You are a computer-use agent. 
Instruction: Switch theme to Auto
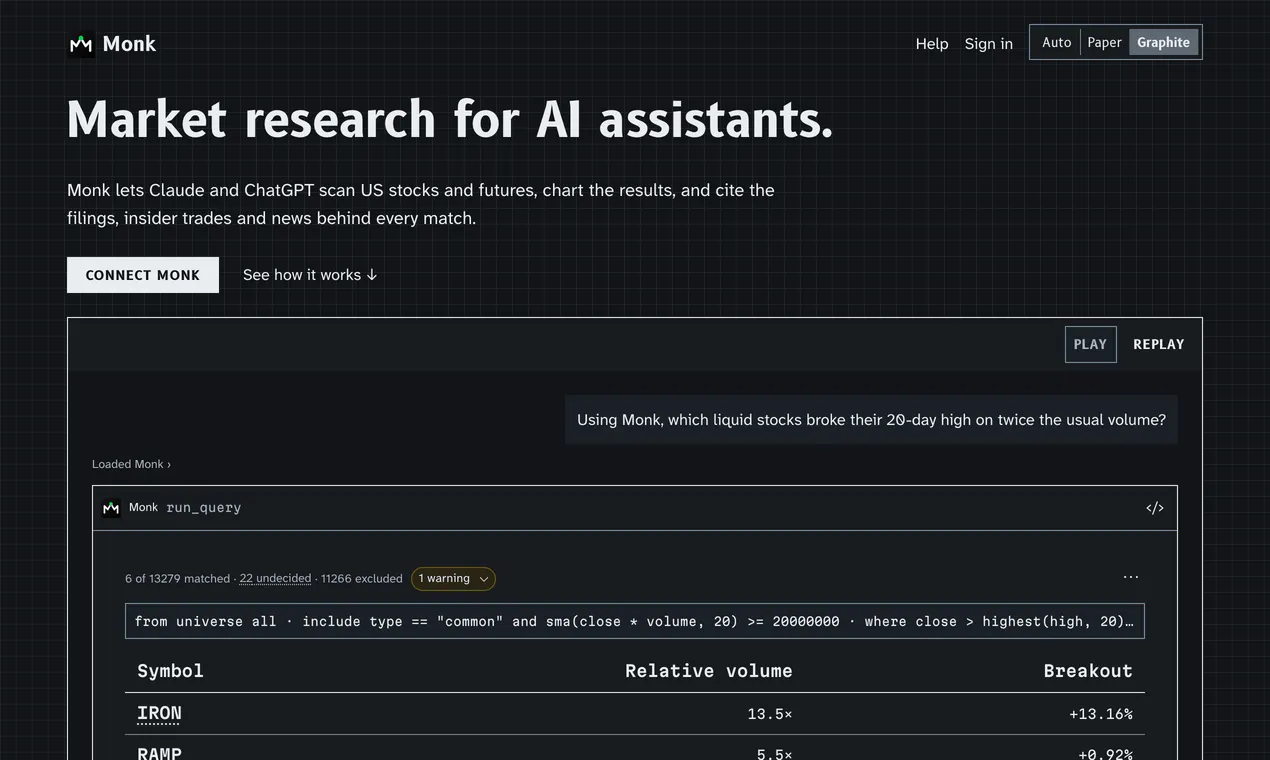point(1056,42)
